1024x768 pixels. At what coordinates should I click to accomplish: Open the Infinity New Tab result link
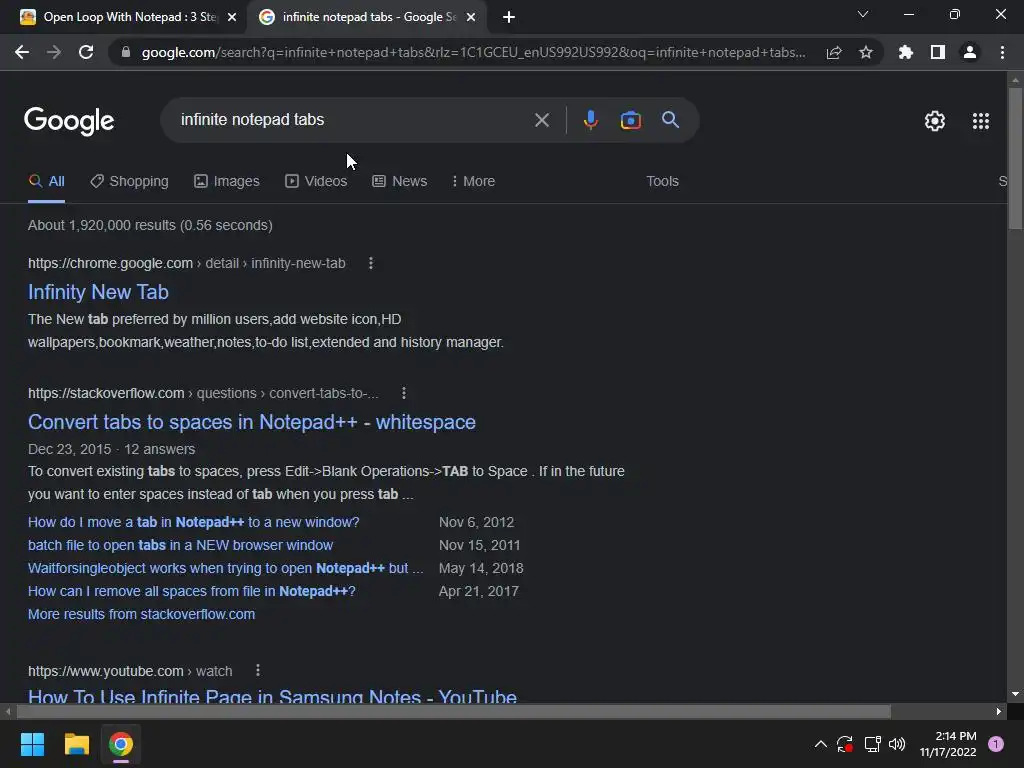[98, 292]
